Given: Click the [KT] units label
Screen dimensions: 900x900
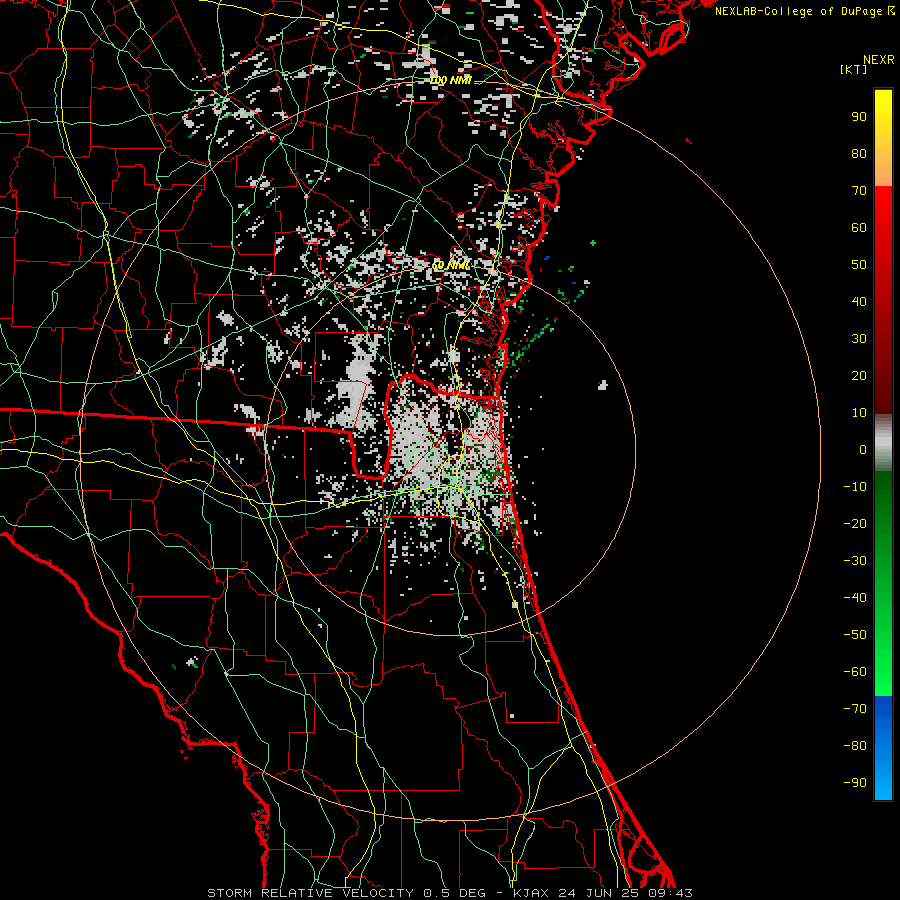Looking at the screenshot, I should click(854, 69).
